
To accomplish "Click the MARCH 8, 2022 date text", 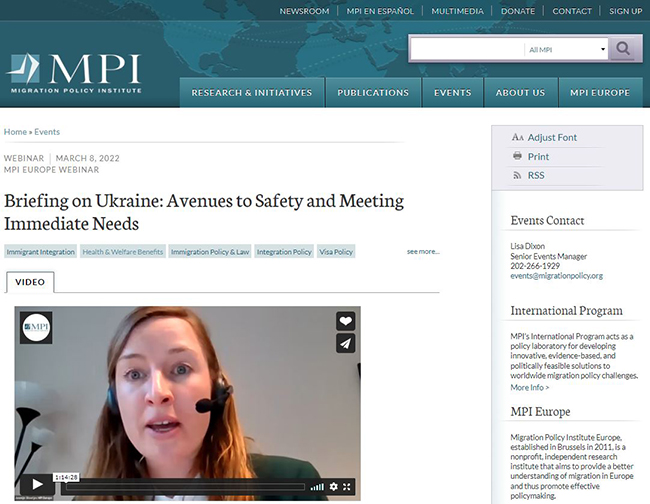I will [x=87, y=158].
